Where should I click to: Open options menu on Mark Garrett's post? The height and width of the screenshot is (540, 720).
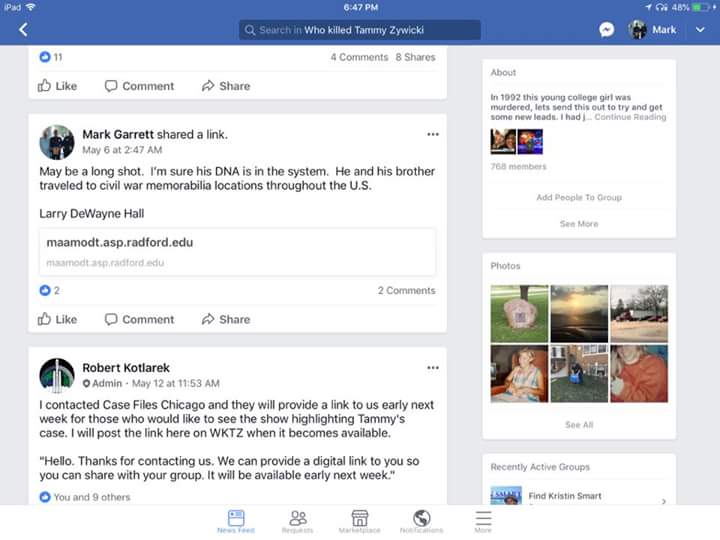pyautogui.click(x=433, y=135)
